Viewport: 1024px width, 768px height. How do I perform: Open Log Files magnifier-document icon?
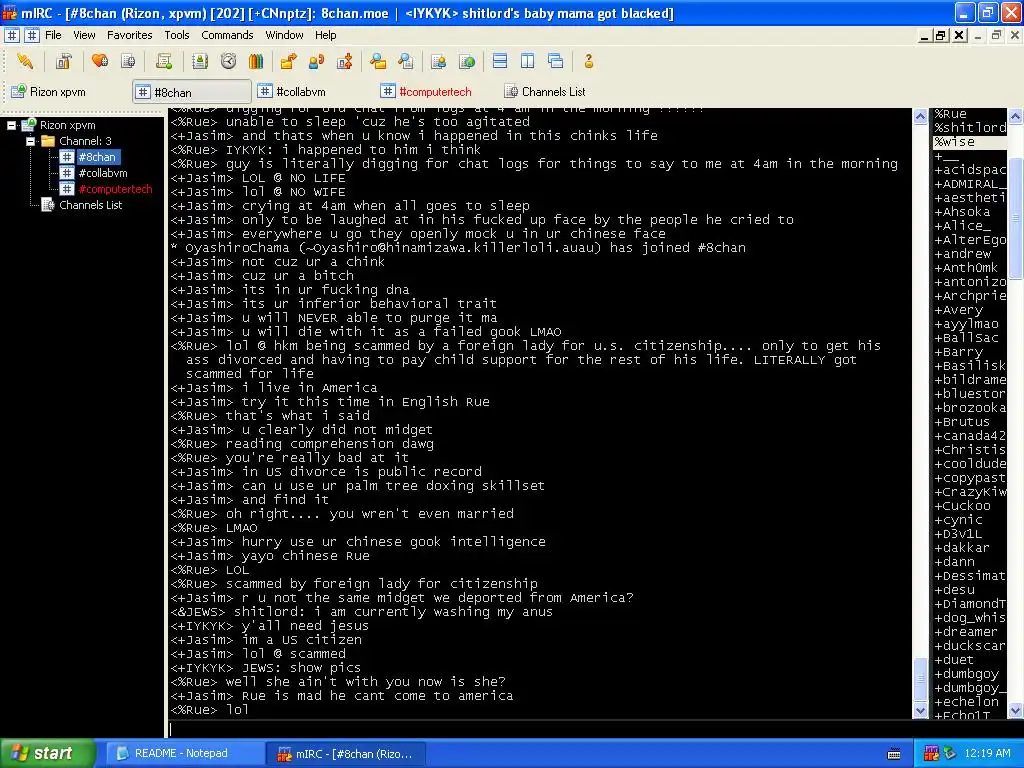(406, 61)
